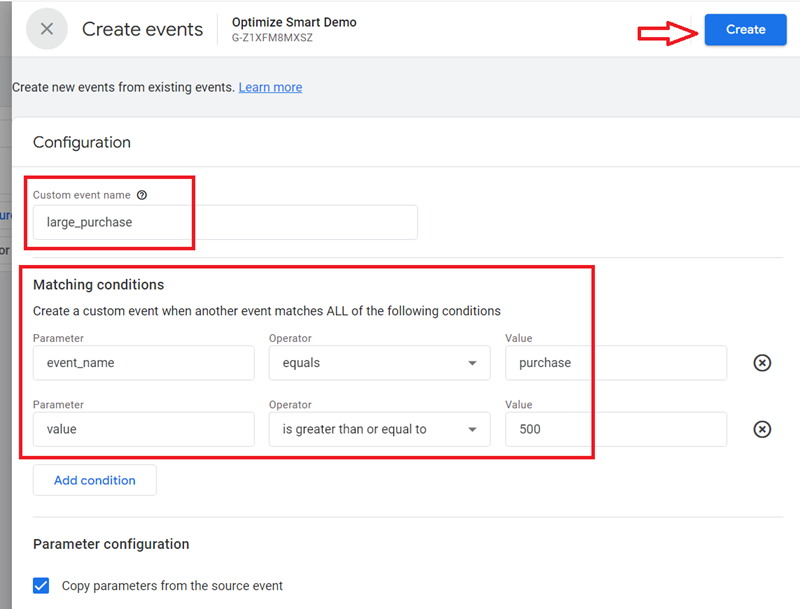Open the Learn more link

[270, 87]
